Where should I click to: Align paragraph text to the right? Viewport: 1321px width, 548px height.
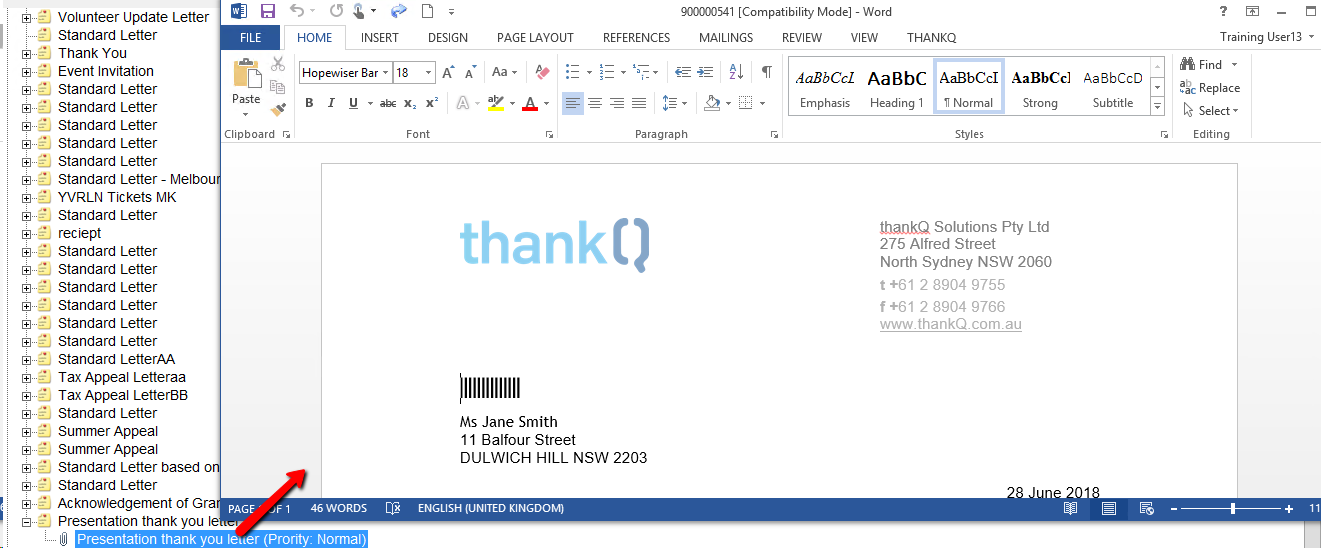pos(617,103)
